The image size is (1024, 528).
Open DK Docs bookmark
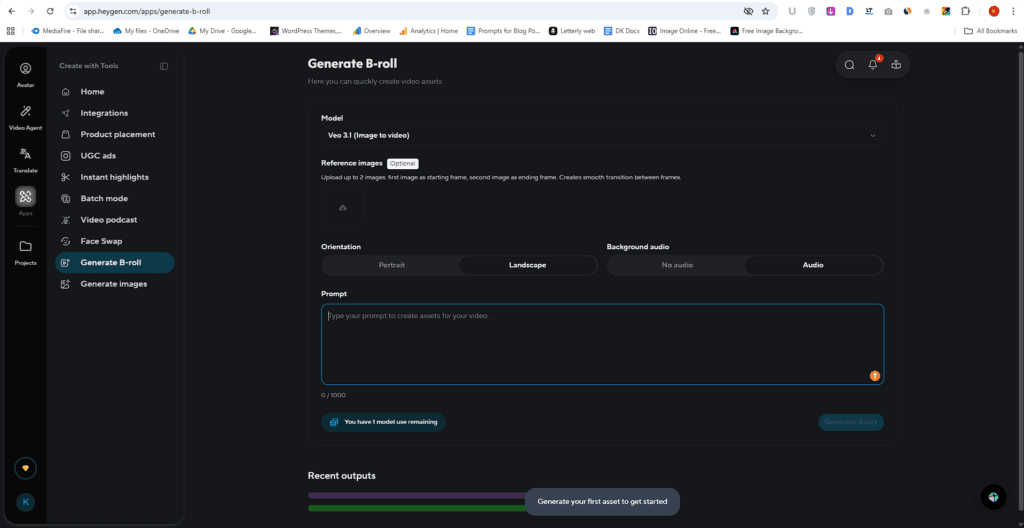click(x=622, y=31)
